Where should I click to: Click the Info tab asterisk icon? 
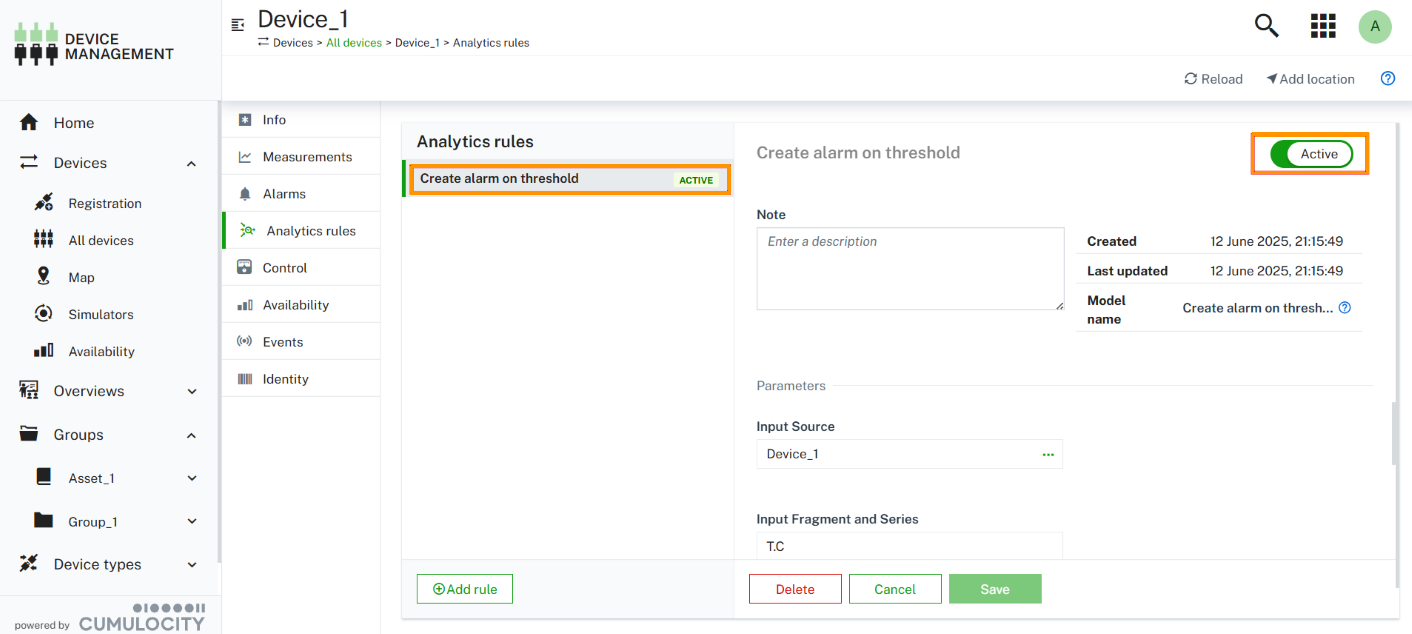(x=245, y=119)
